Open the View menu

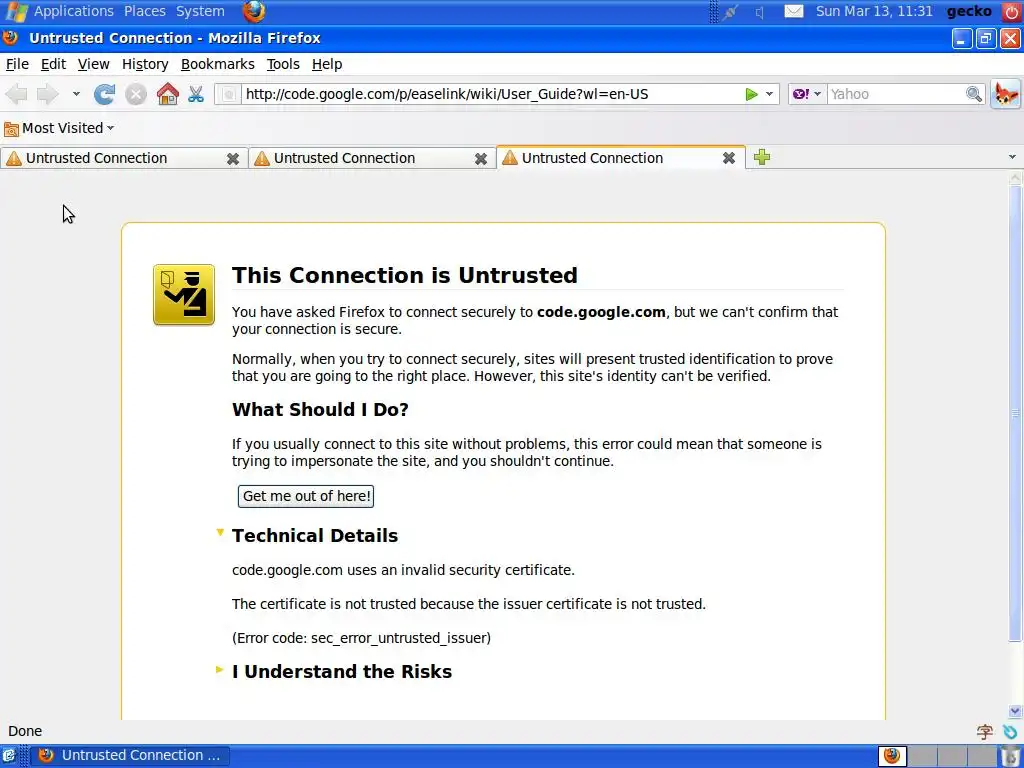click(x=93, y=64)
